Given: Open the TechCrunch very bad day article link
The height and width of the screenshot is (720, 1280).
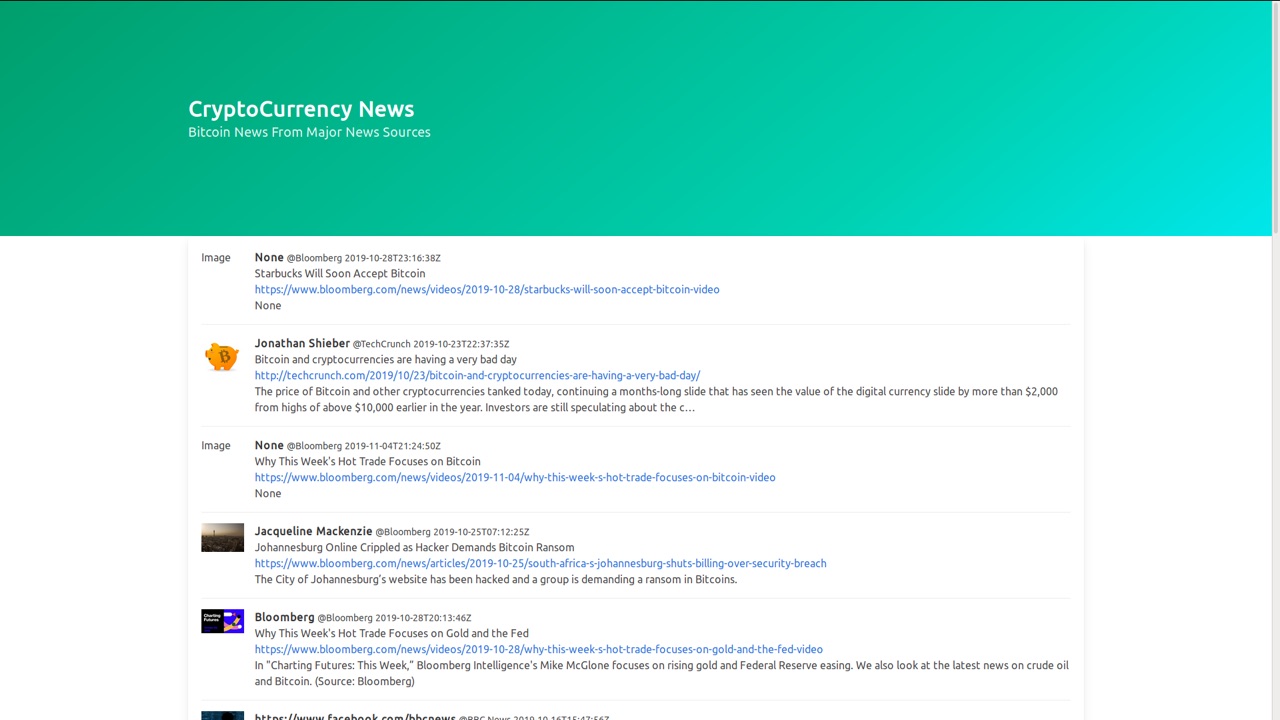Looking at the screenshot, I should [x=477, y=376].
